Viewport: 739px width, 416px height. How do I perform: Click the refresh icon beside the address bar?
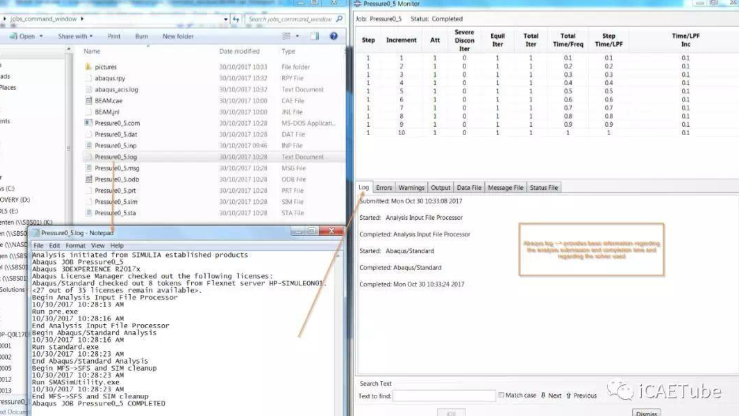coord(236,19)
